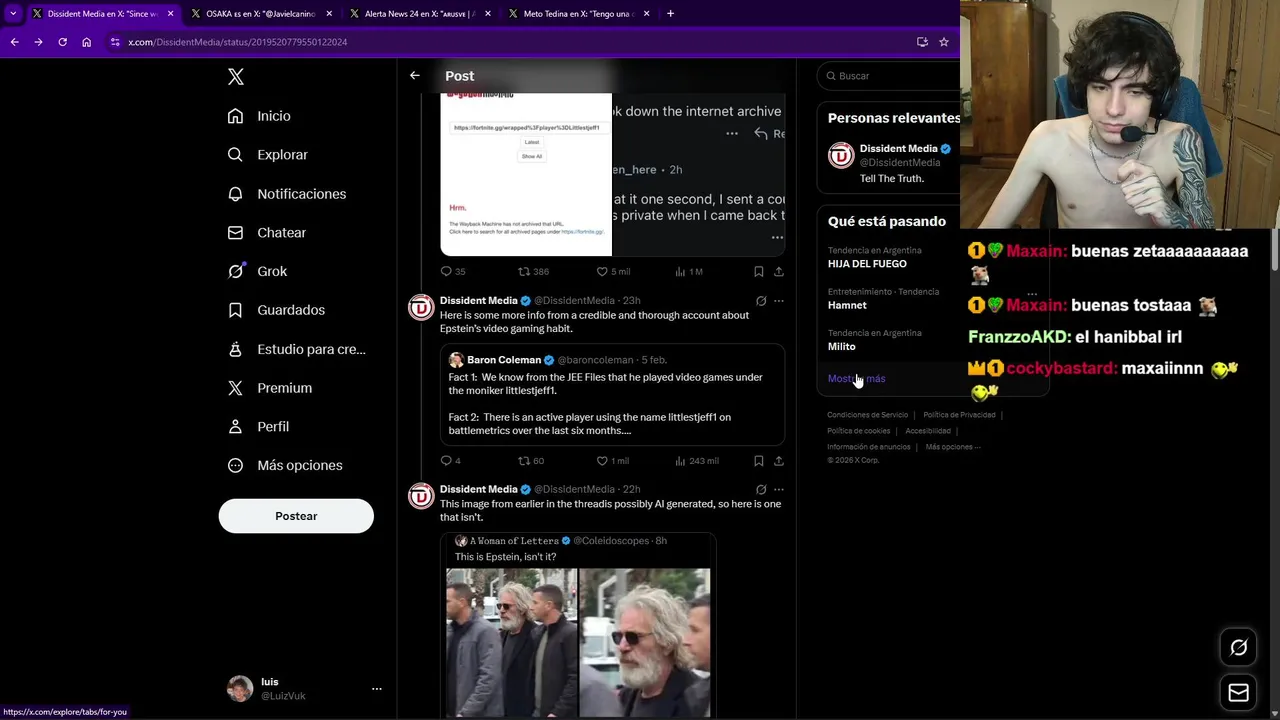Open Política de cookies link

click(x=858, y=431)
